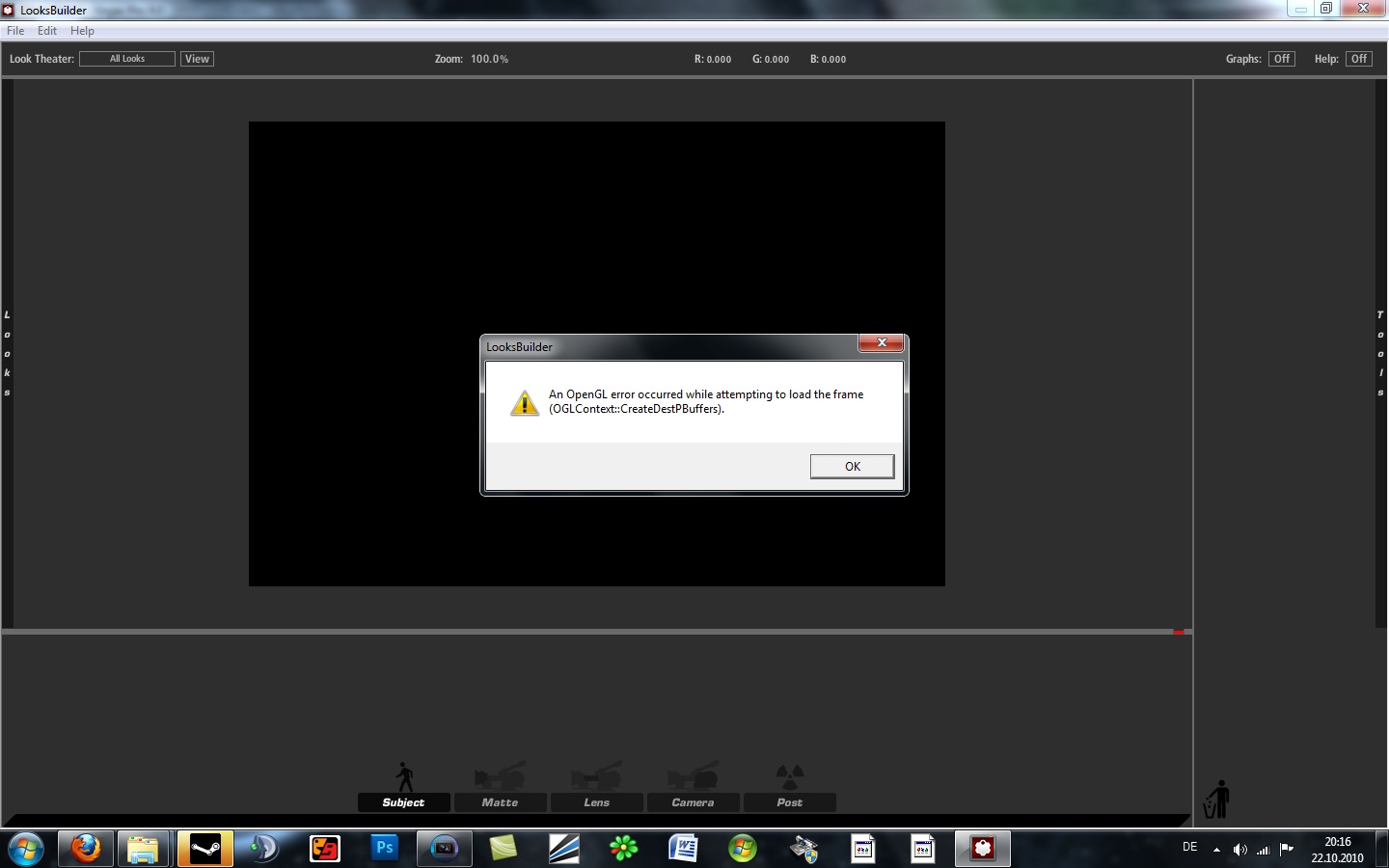Click the View button beside Look Theater
The height and width of the screenshot is (868, 1389).
pyautogui.click(x=197, y=59)
